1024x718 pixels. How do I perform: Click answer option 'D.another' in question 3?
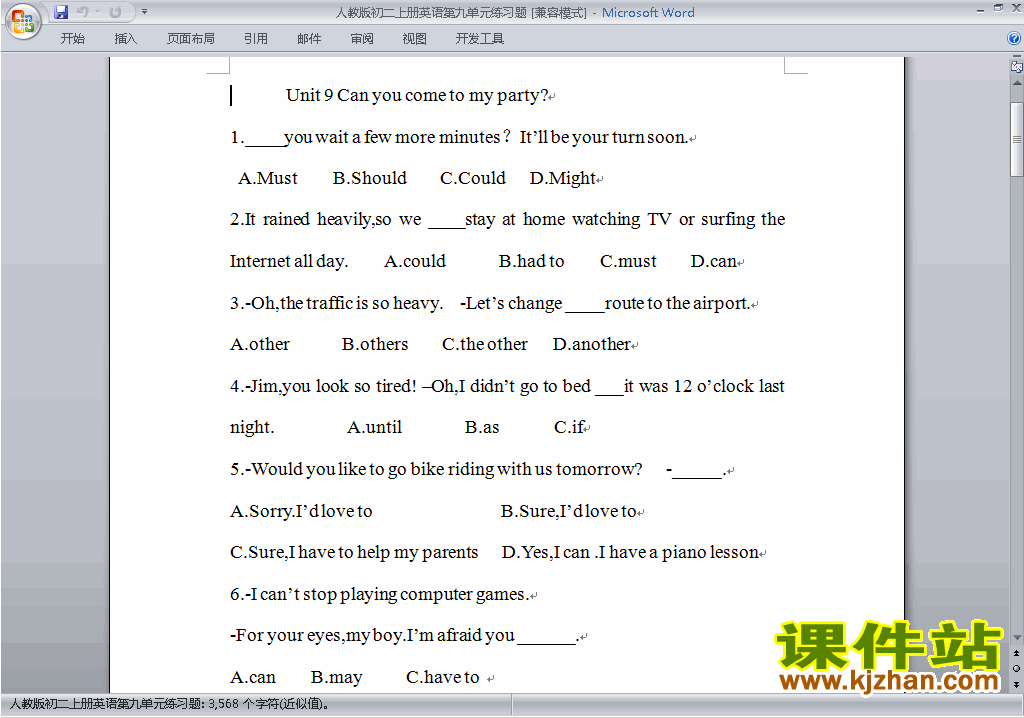(x=592, y=344)
